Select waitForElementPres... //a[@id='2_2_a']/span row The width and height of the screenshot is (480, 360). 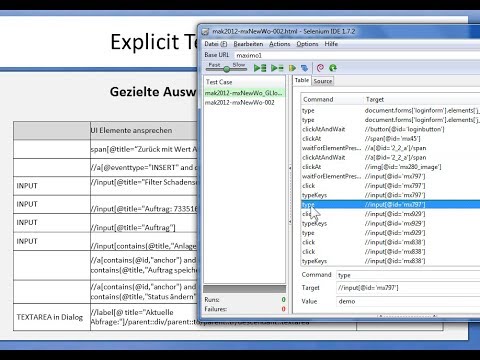390,148
